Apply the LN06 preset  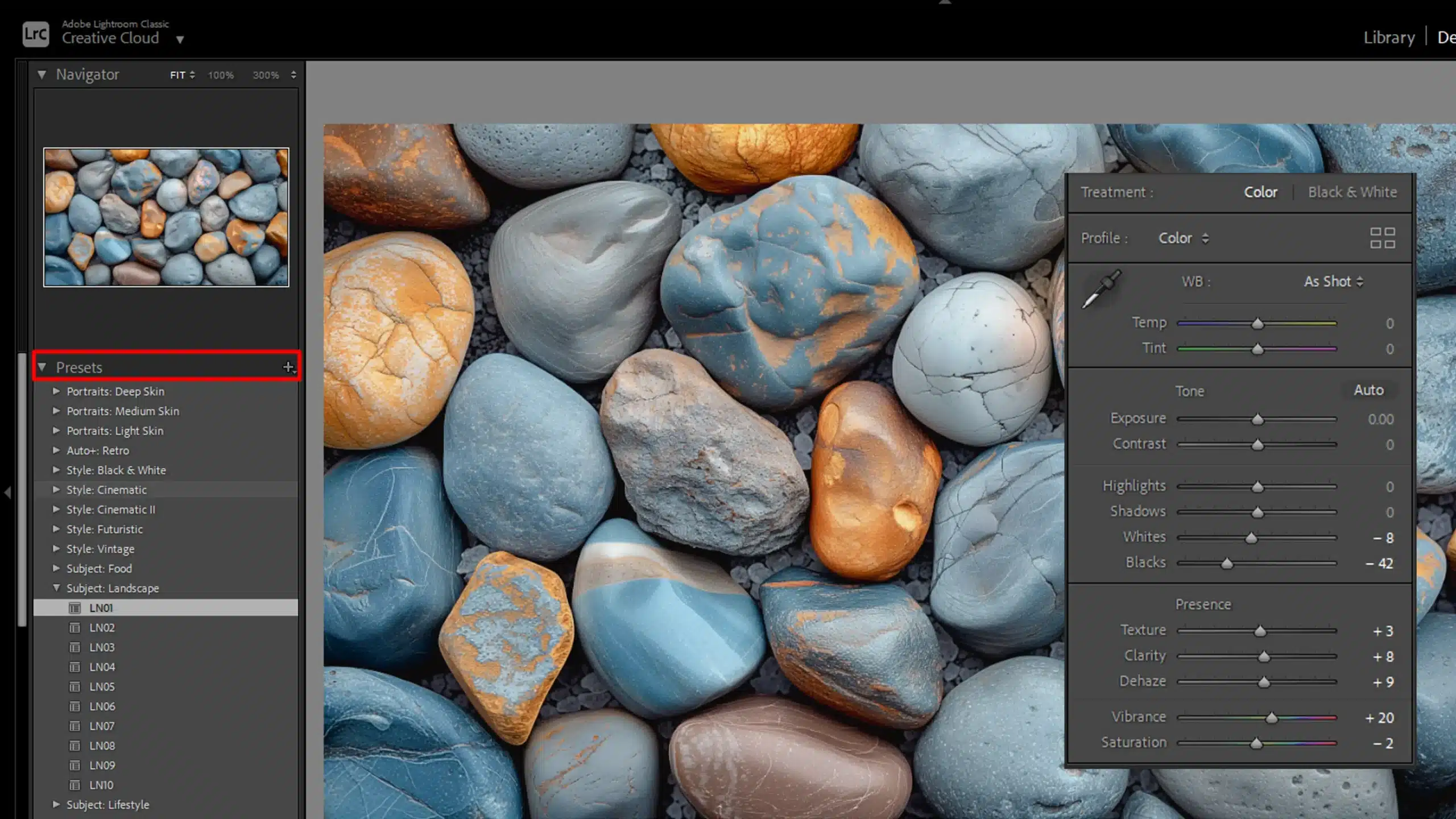point(166,706)
